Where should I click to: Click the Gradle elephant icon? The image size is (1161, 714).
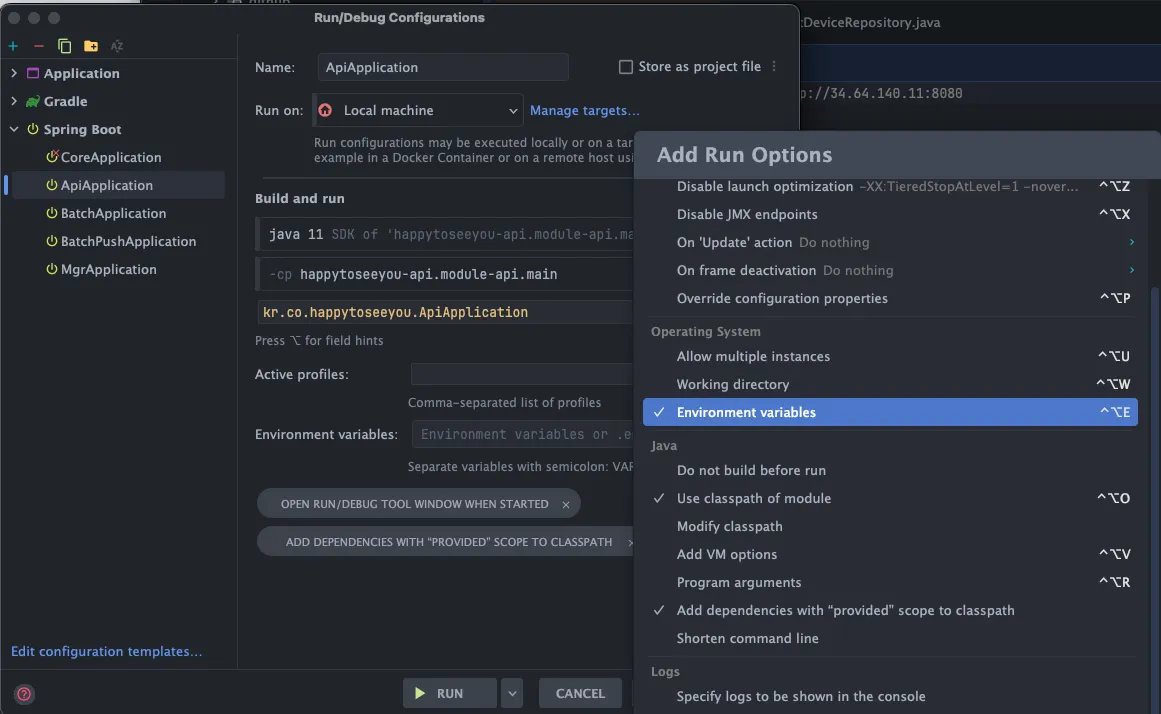33,101
